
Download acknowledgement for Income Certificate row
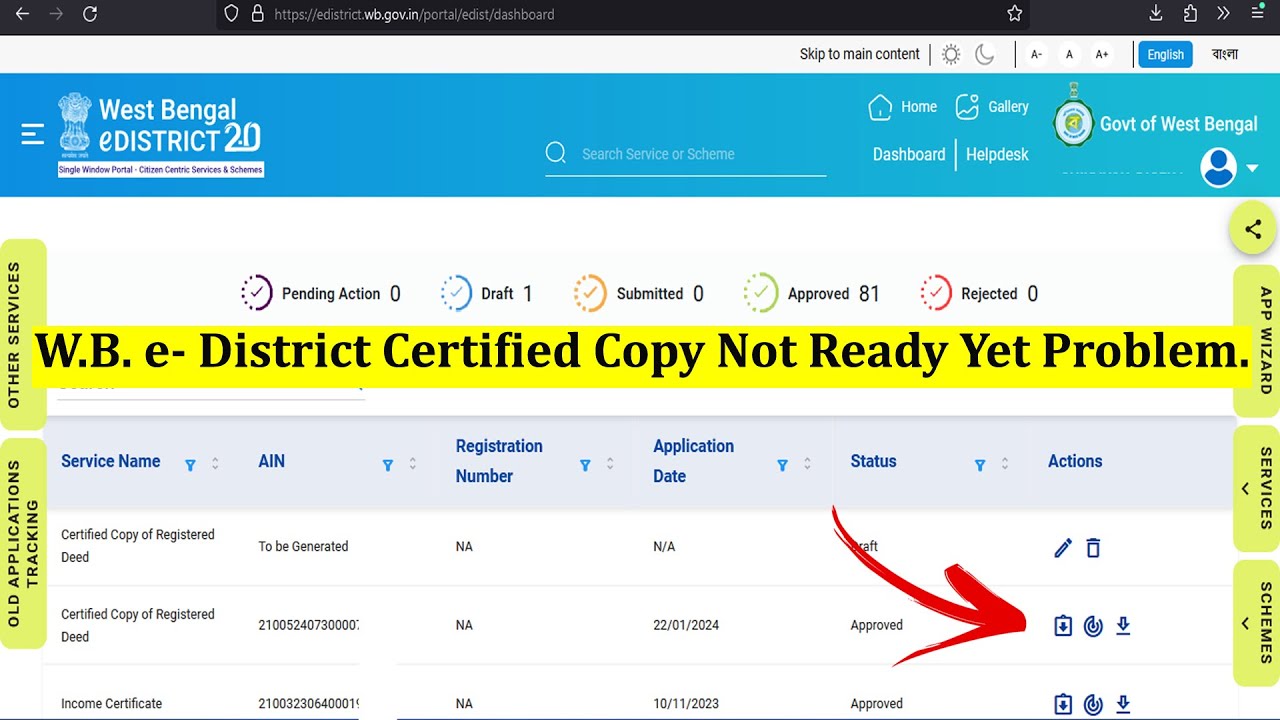click(x=1063, y=704)
